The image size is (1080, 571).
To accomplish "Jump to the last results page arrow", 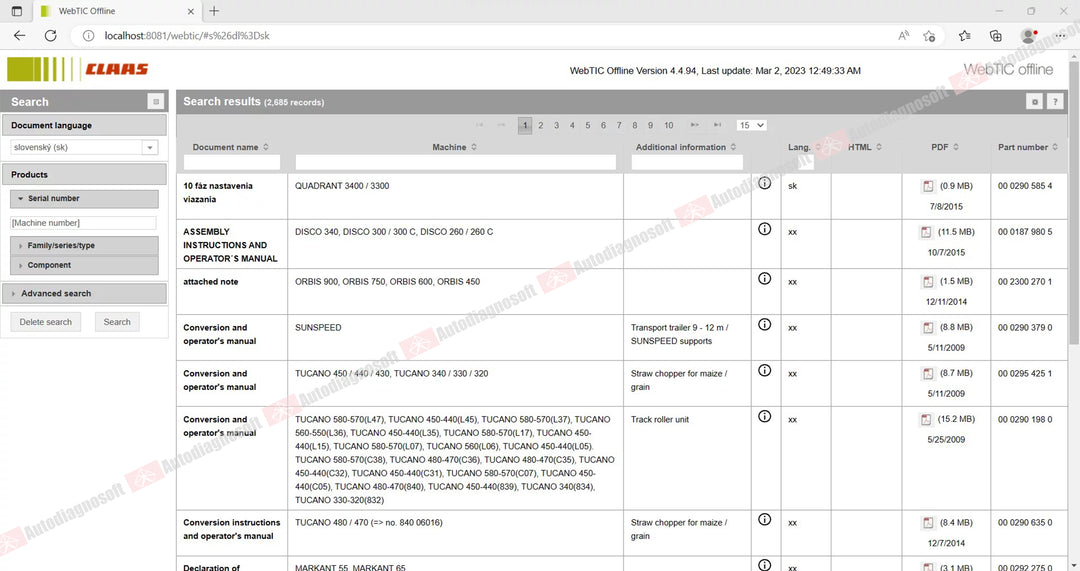I will click(718, 125).
